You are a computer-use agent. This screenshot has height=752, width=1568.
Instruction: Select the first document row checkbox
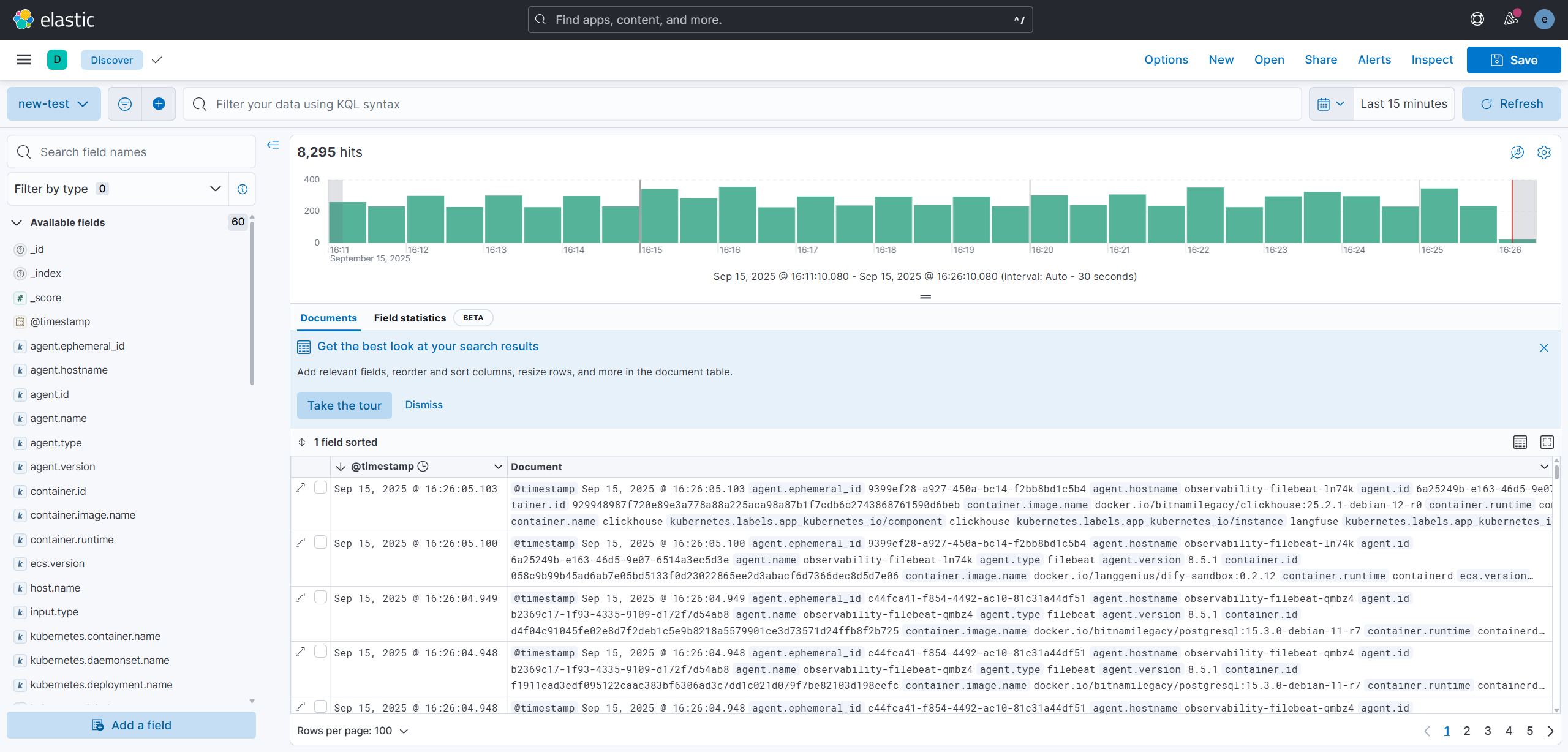click(320, 487)
